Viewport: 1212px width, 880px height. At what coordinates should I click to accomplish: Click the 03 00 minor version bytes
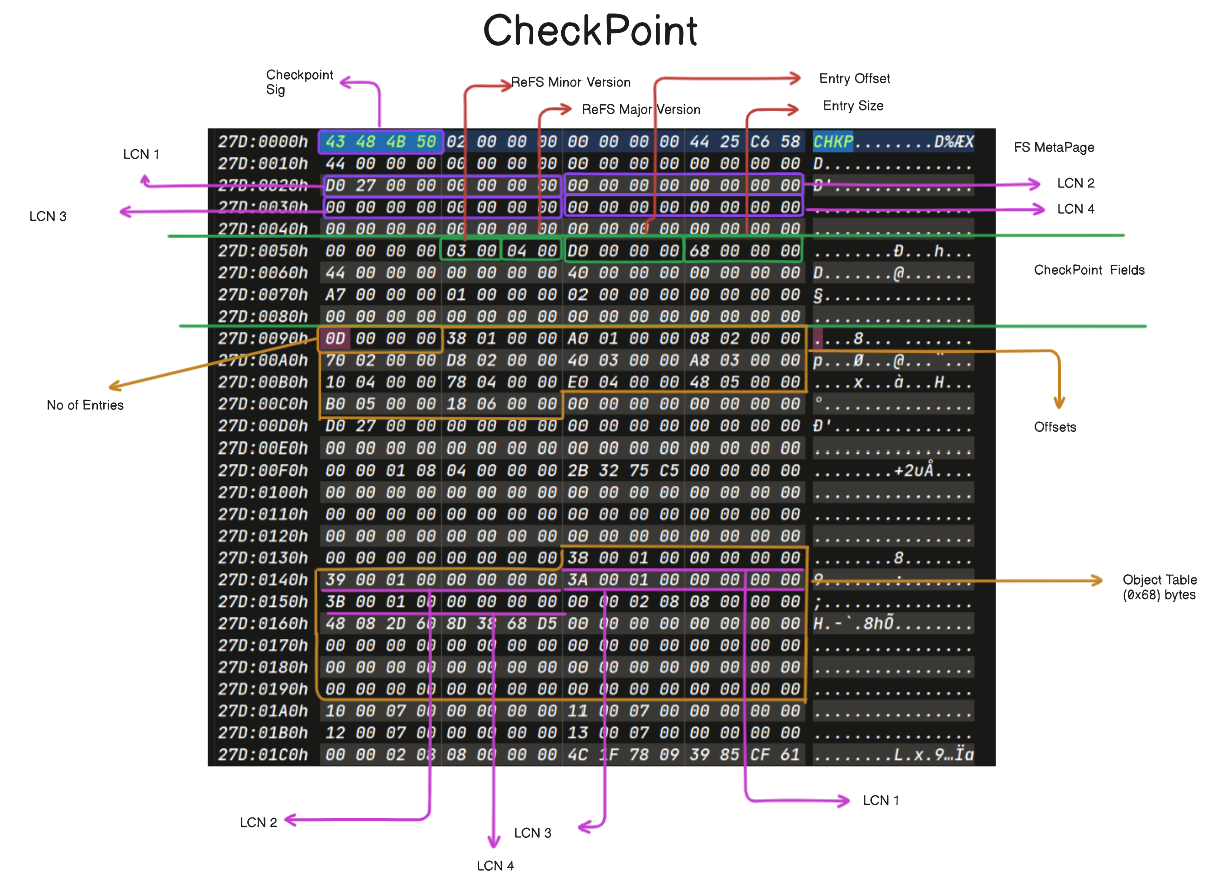pos(471,250)
